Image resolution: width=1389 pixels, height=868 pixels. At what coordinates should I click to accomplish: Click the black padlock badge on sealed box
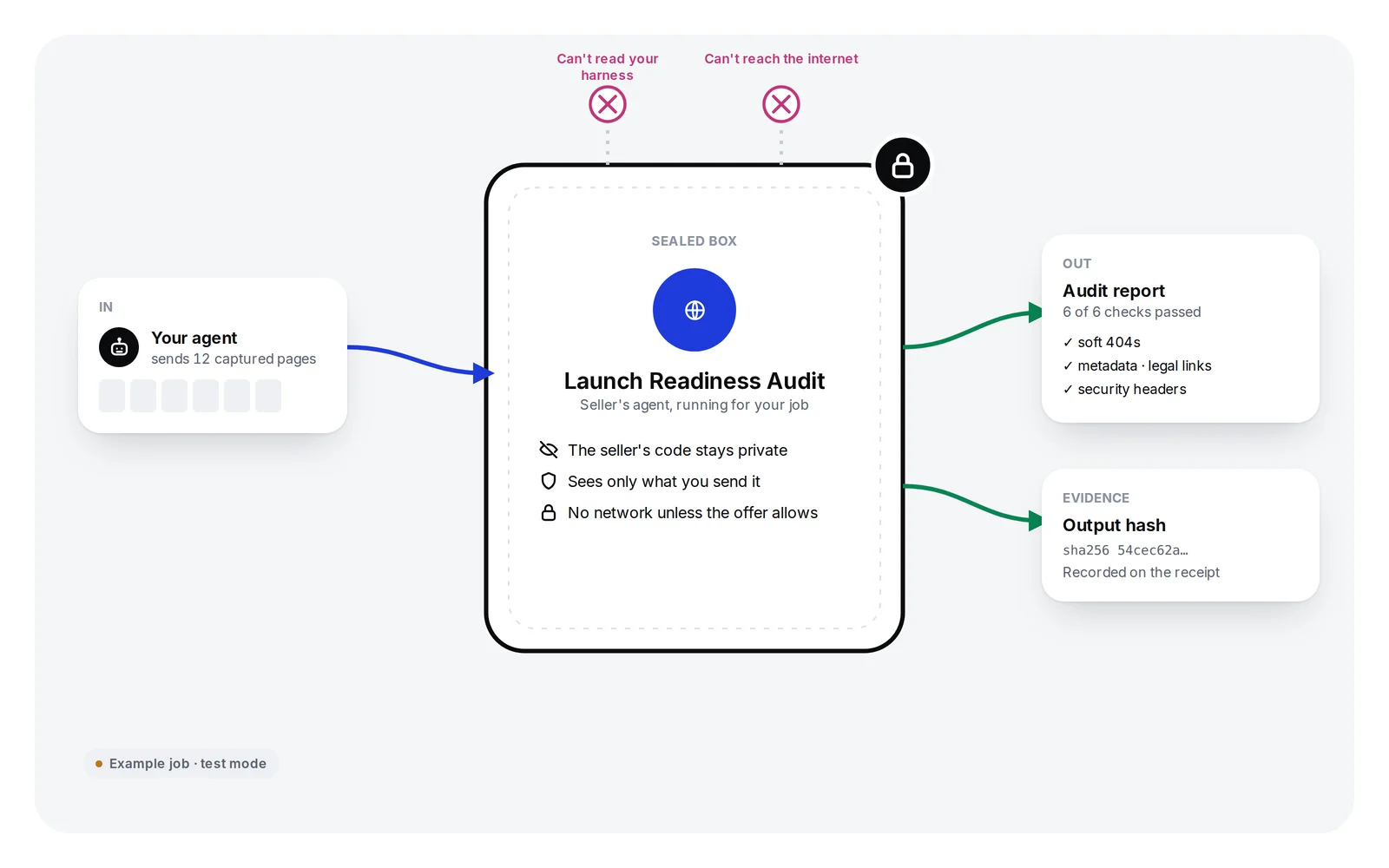pos(903,165)
